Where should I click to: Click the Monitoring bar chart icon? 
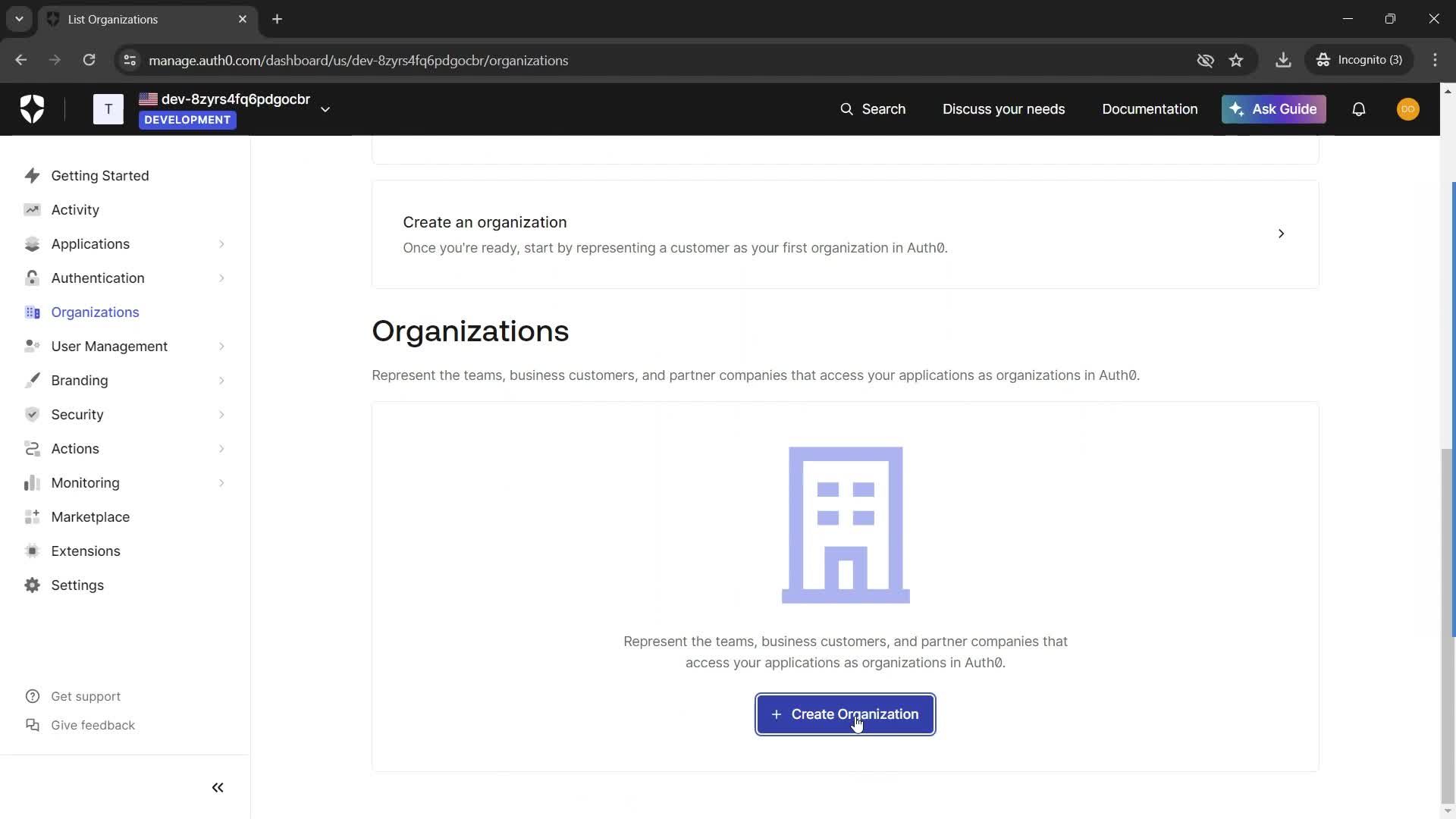[32, 483]
